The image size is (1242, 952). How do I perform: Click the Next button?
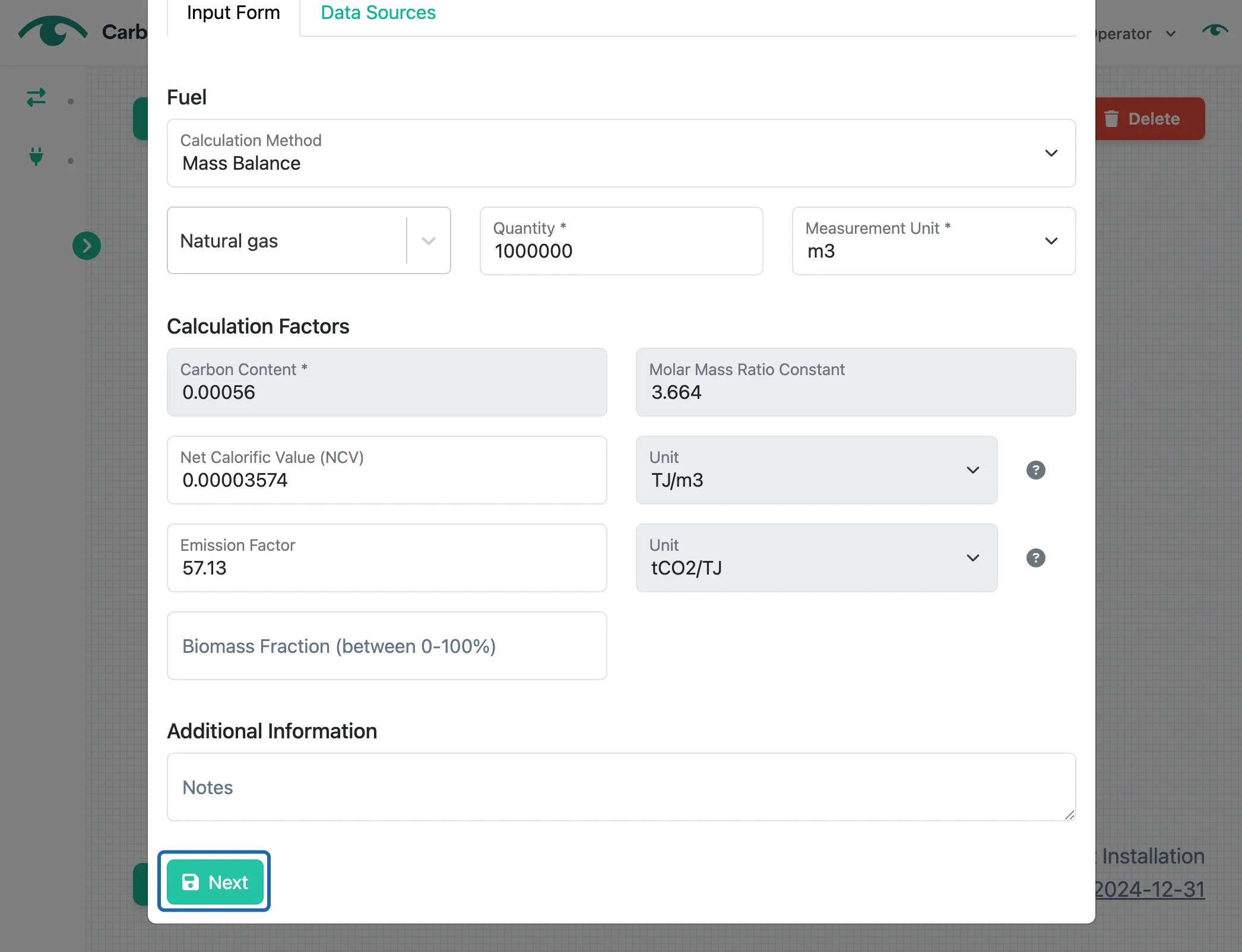point(214,881)
